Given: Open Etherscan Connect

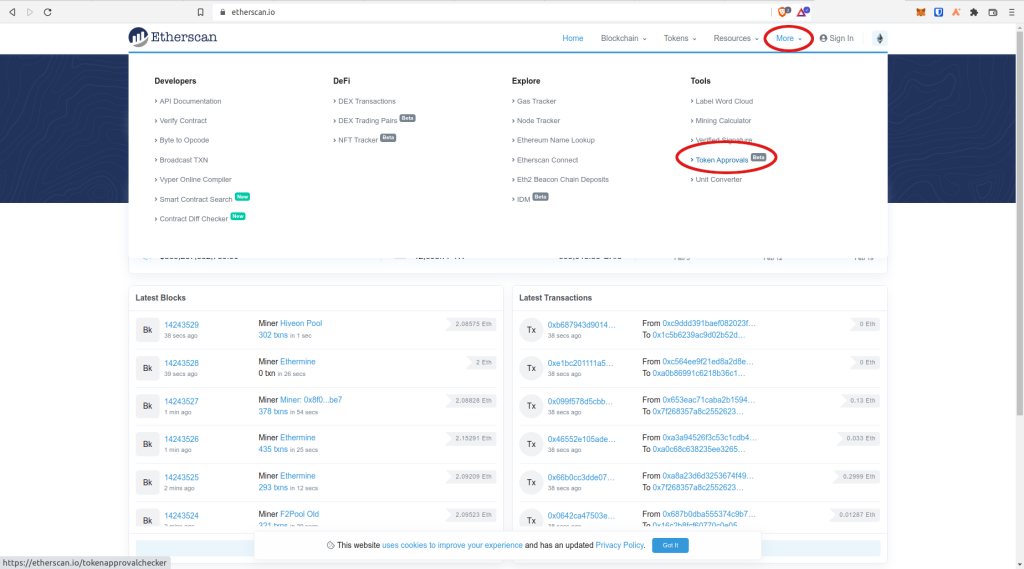Looking at the screenshot, I should pyautogui.click(x=547, y=160).
